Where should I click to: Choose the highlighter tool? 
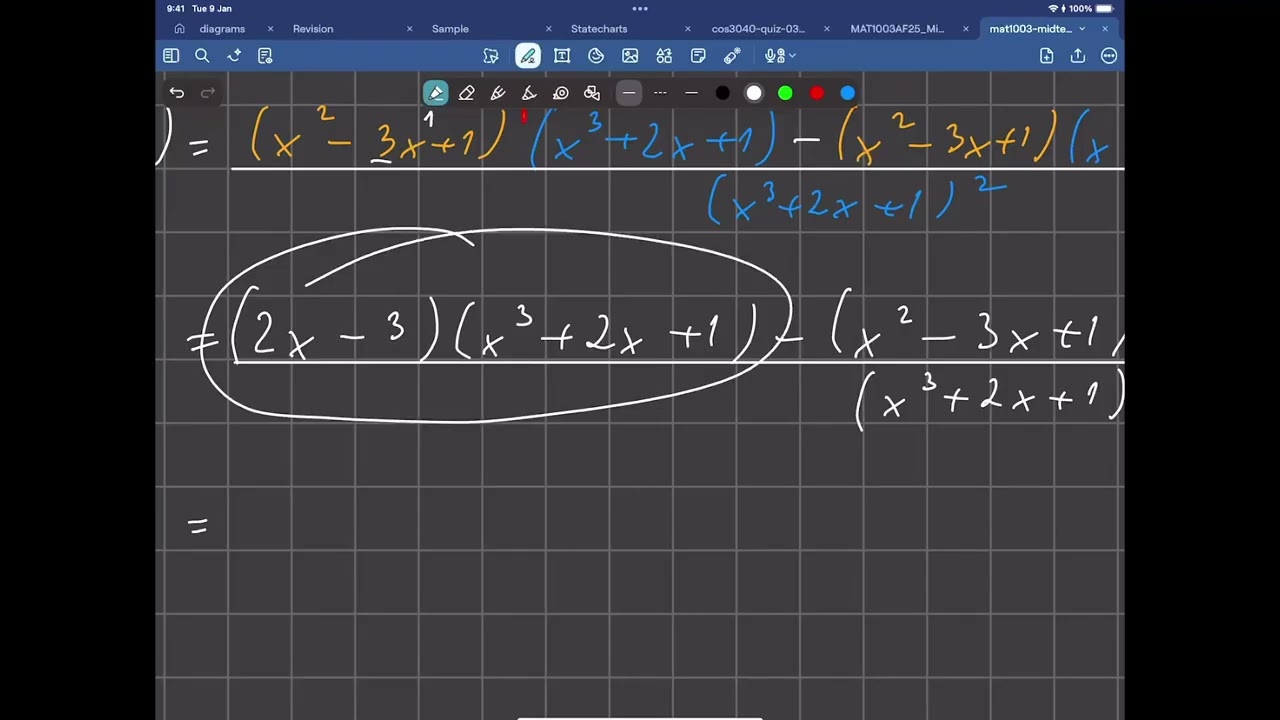point(498,93)
